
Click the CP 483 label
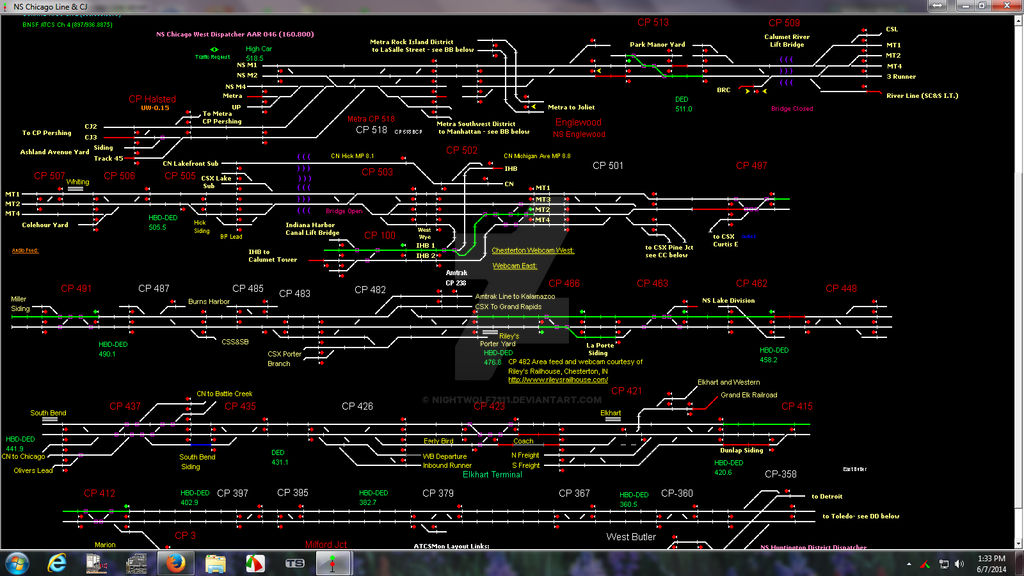point(295,293)
